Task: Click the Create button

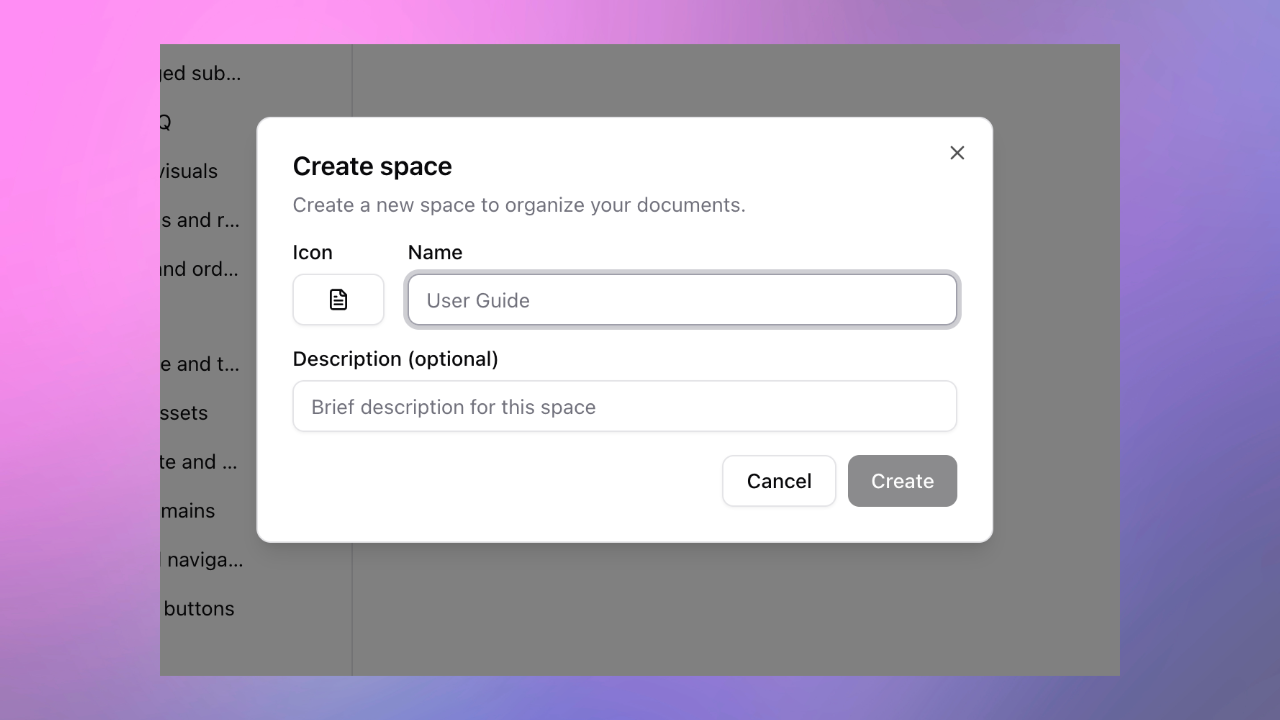Action: point(902,481)
